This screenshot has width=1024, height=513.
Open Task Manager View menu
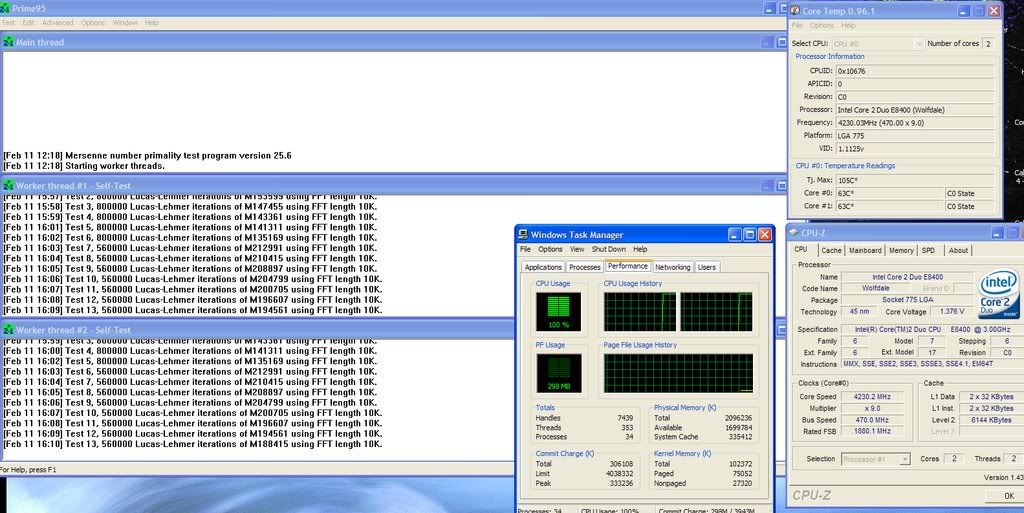click(577, 249)
